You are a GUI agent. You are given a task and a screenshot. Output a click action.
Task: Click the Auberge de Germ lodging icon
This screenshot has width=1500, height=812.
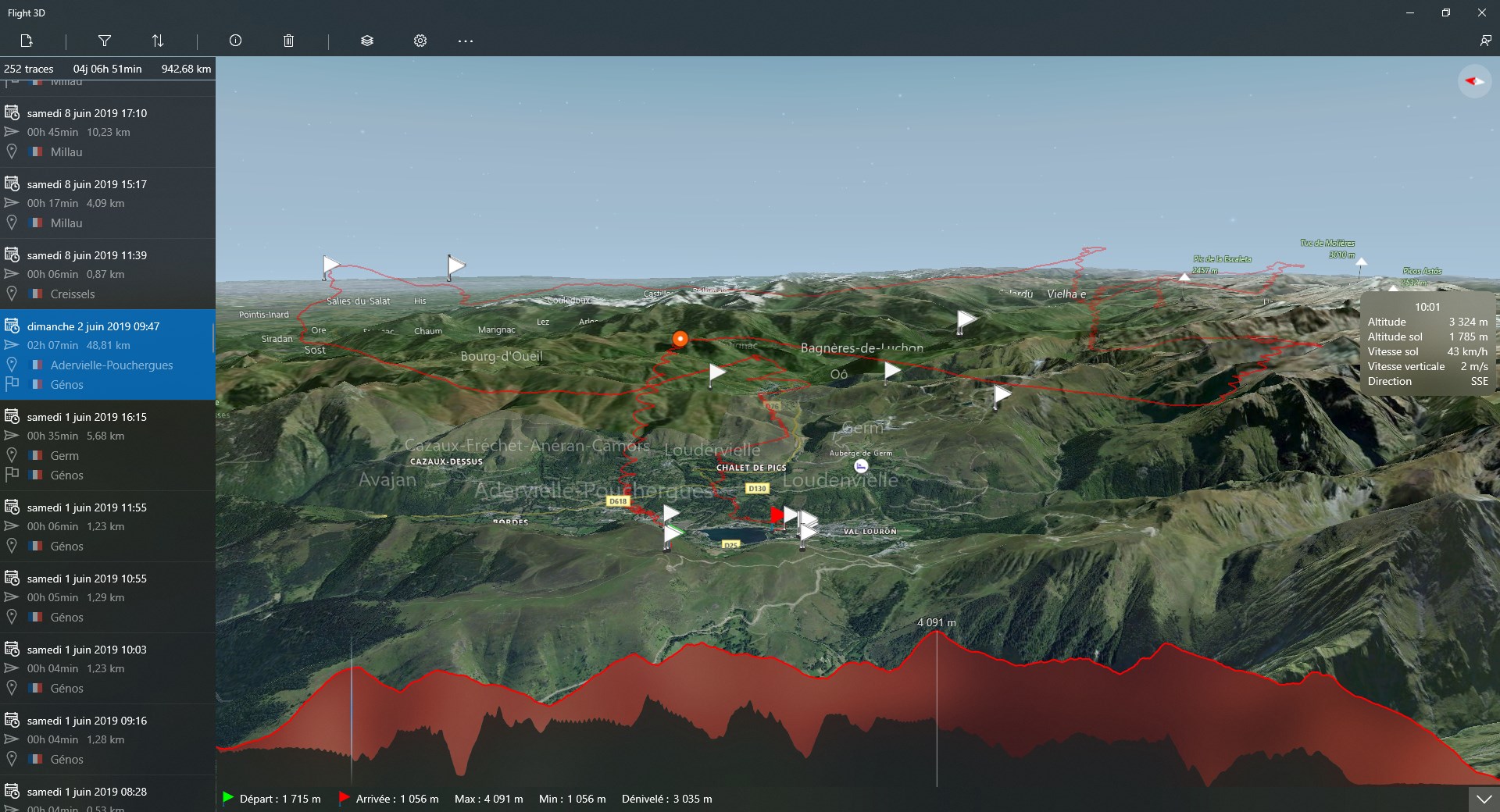861,466
